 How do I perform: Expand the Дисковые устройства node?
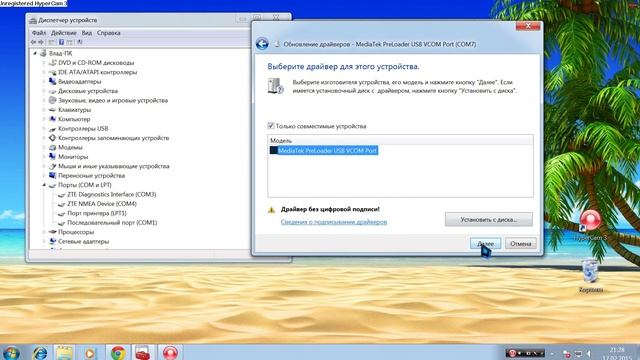point(44,91)
